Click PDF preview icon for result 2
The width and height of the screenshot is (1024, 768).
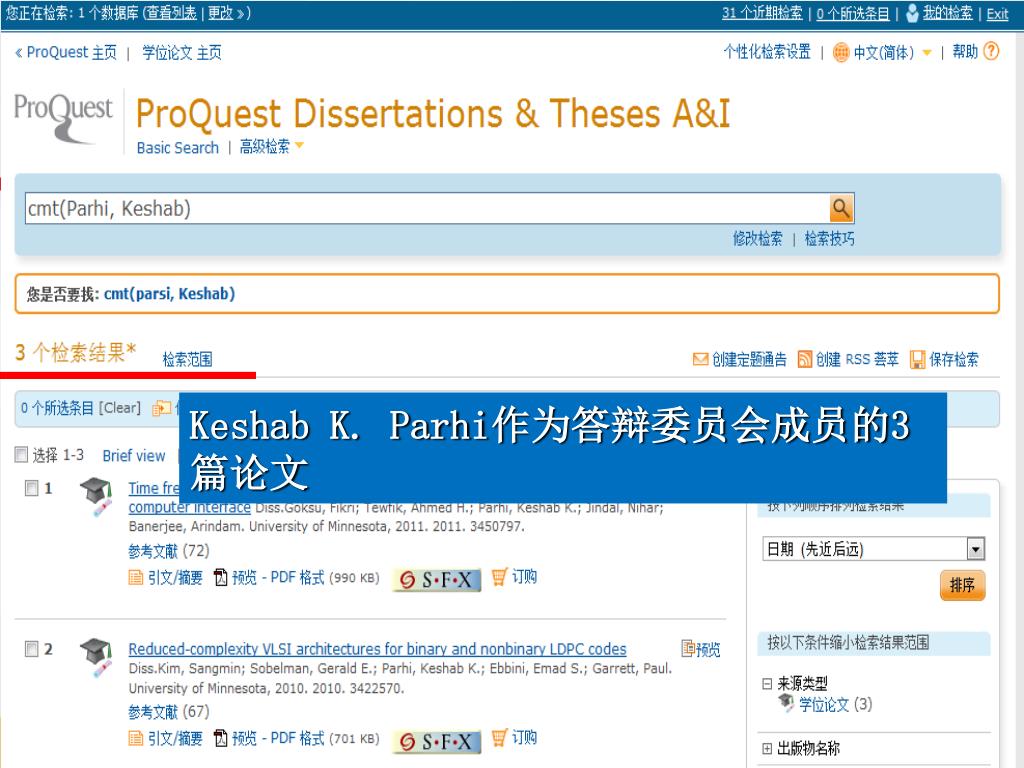pos(221,739)
